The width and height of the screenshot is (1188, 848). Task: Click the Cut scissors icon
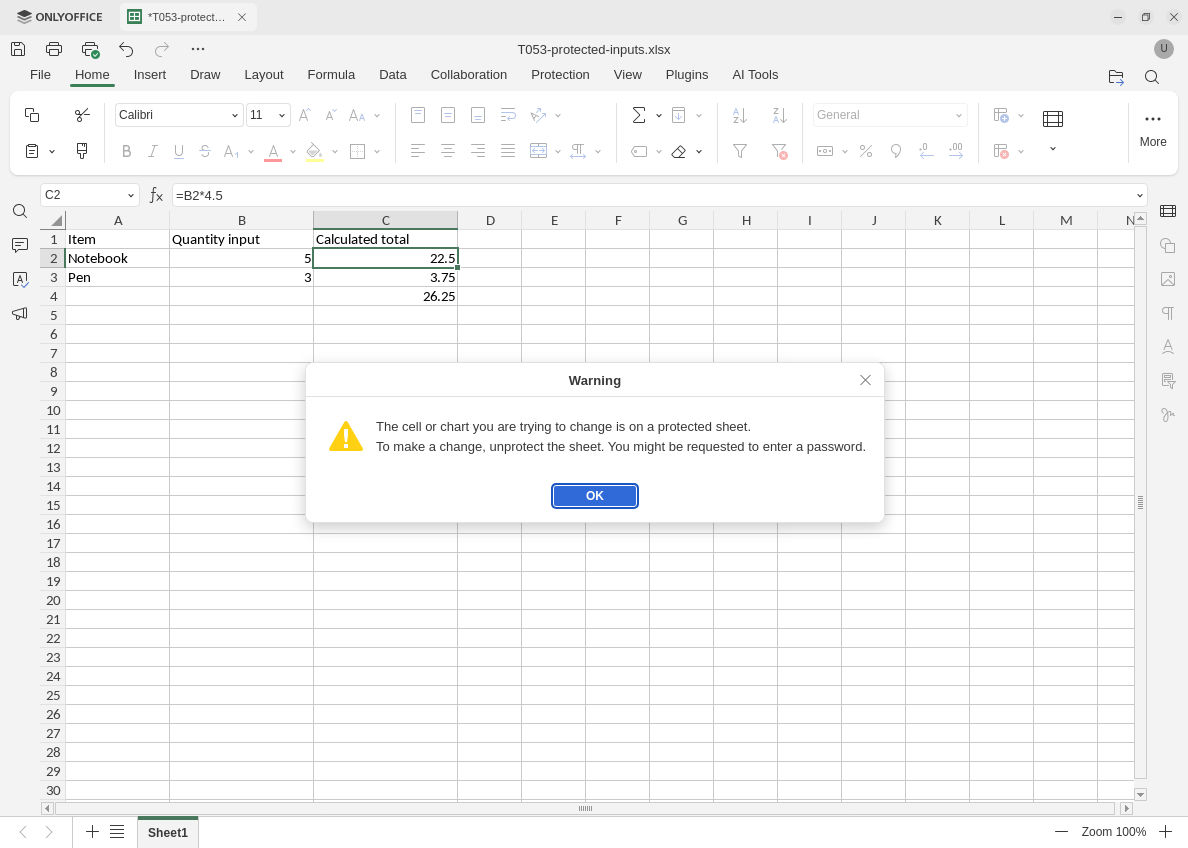(x=83, y=114)
